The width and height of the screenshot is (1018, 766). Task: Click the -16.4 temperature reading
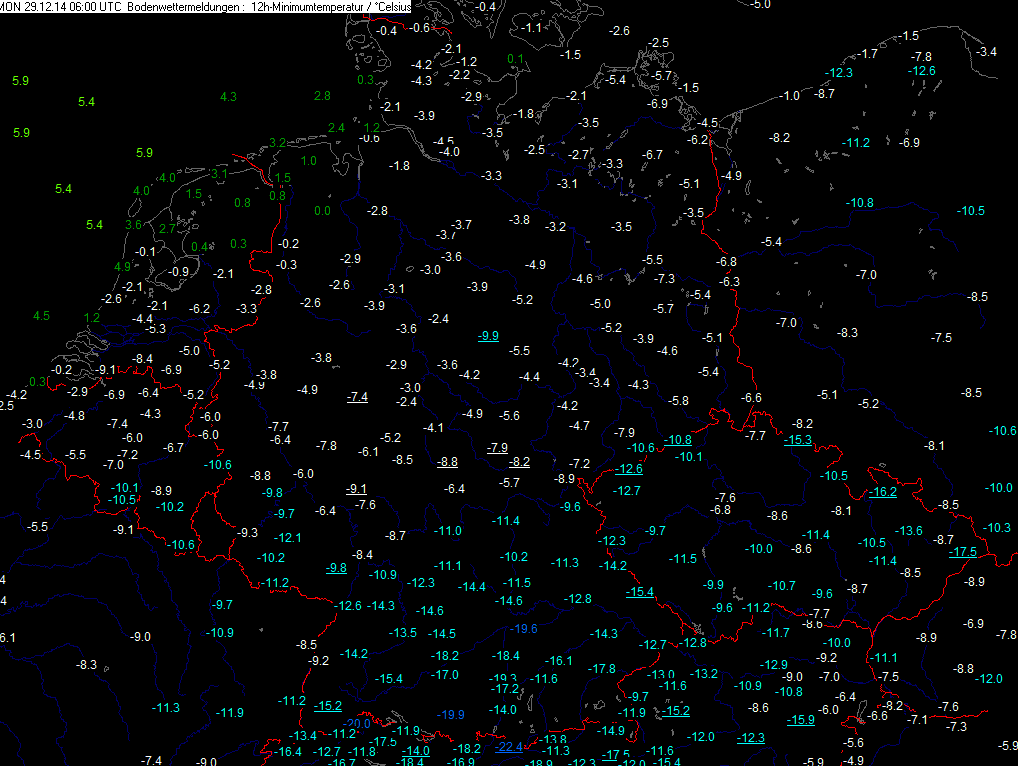coord(289,751)
